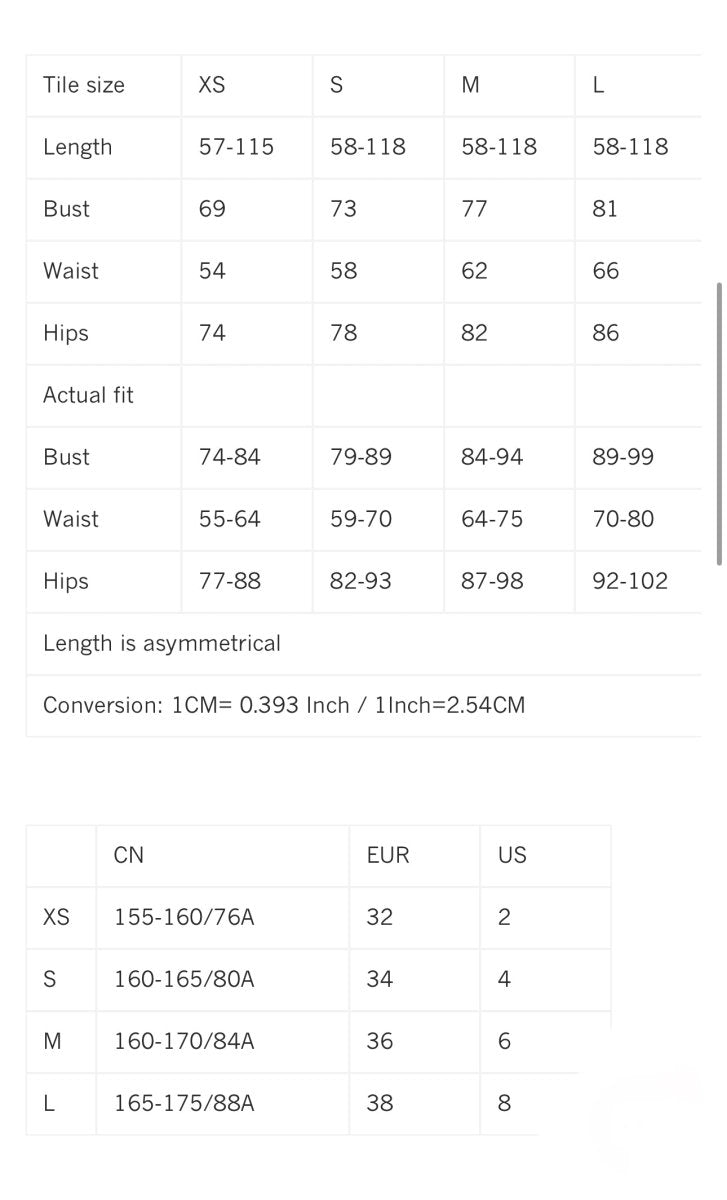Click the EUR column header

(x=388, y=855)
